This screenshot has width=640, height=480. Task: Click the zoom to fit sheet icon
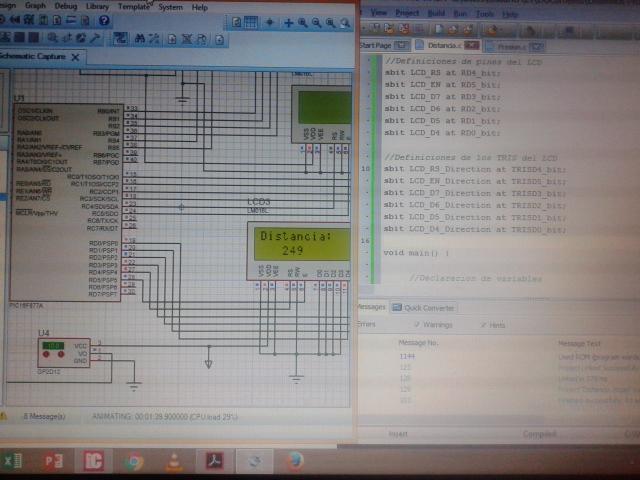[331, 24]
